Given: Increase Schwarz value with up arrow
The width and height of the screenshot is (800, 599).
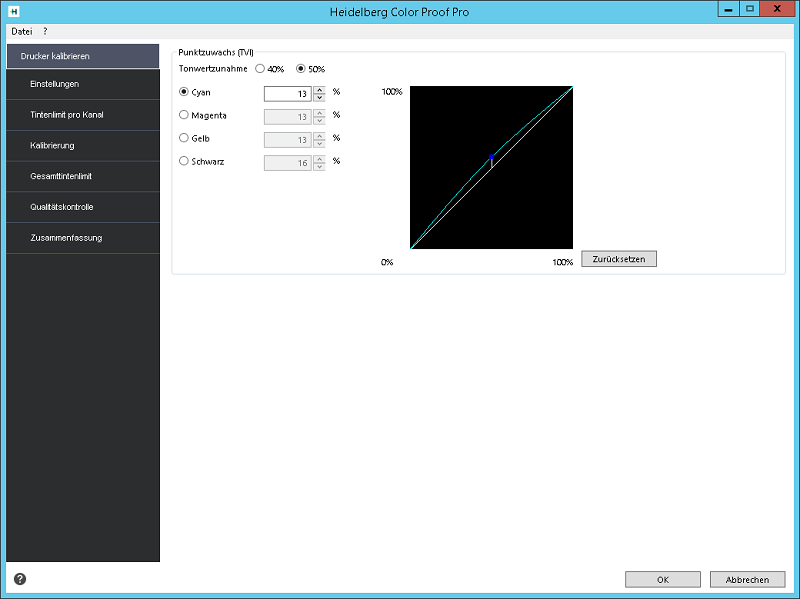Looking at the screenshot, I should click(319, 159).
